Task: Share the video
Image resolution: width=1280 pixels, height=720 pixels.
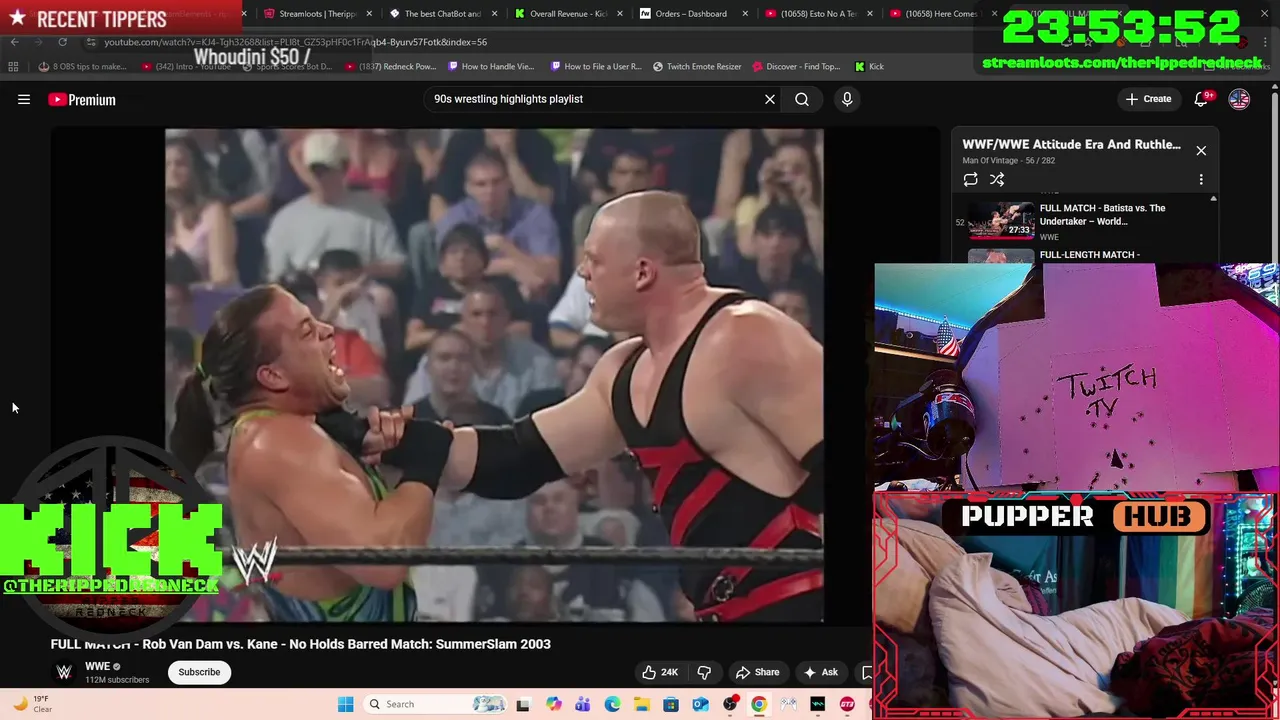Action: click(757, 672)
